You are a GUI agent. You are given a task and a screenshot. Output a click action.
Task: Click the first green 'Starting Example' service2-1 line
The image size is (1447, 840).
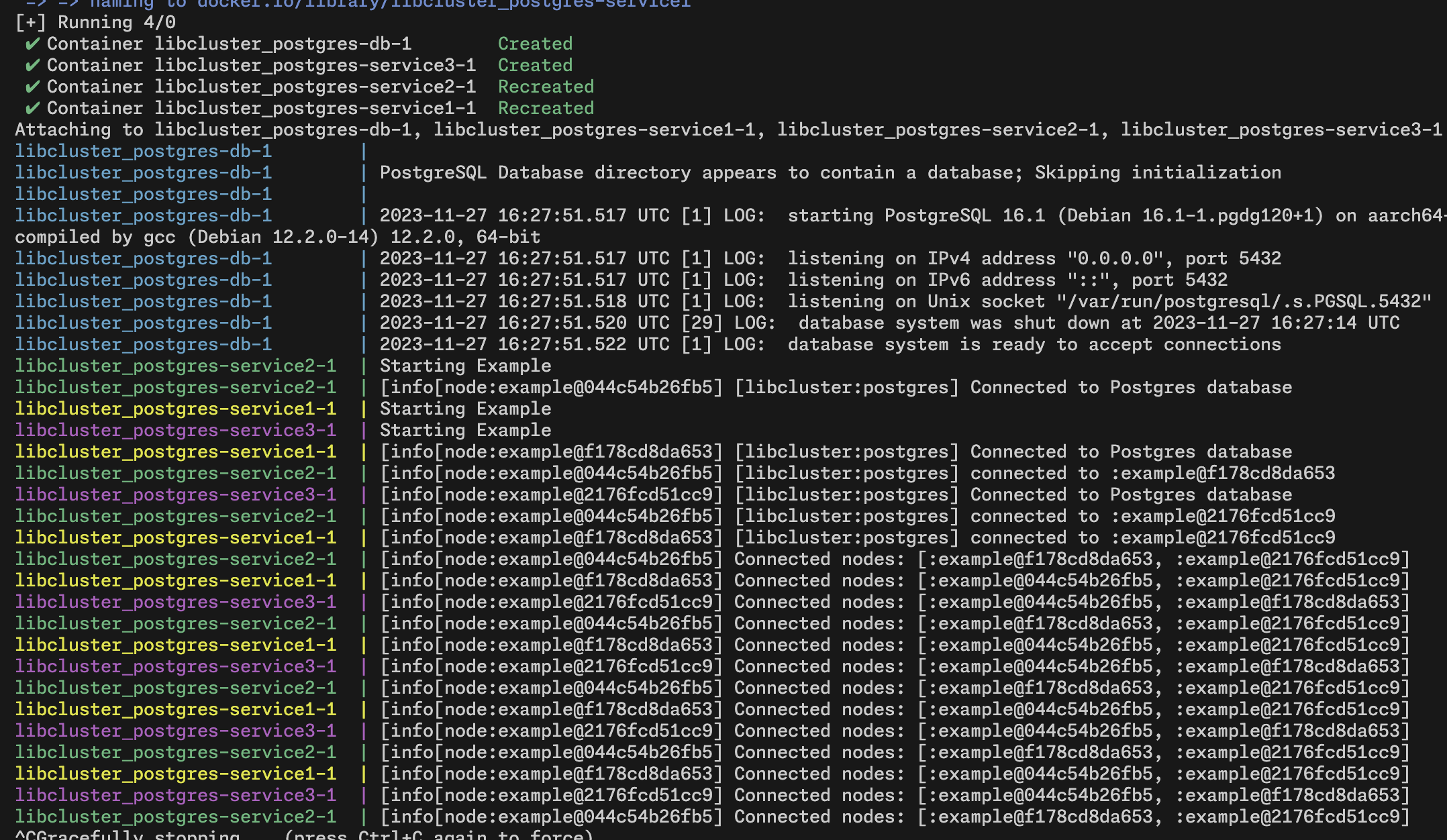coord(465,366)
